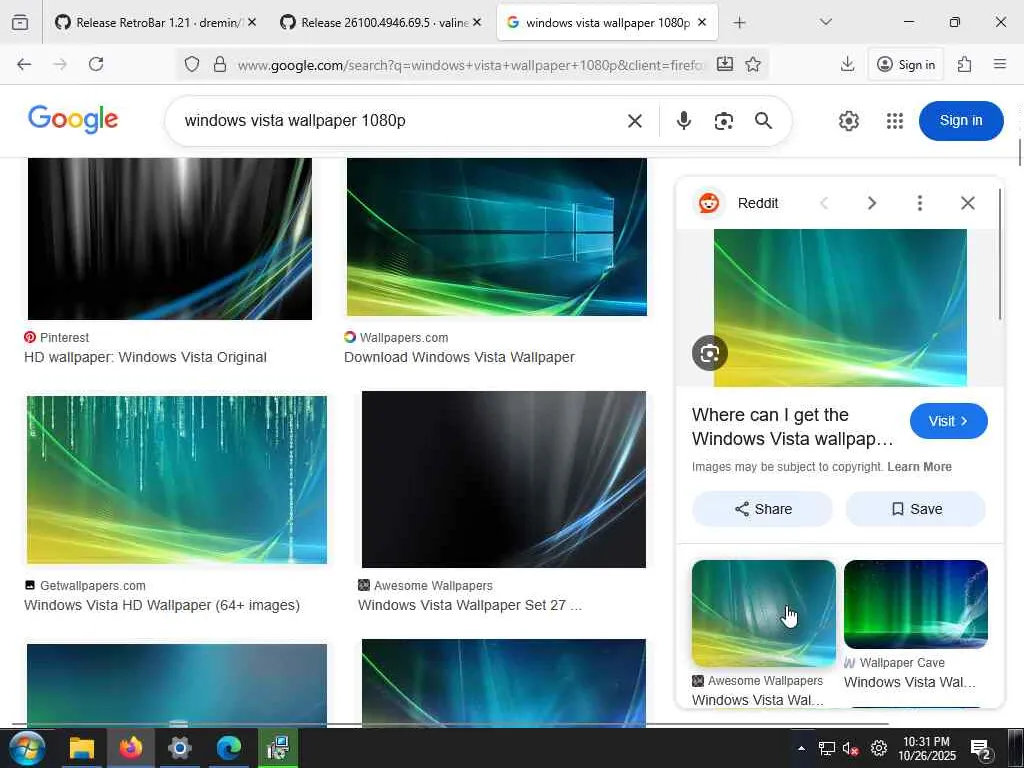Click the Firefox account Sign in button

pyautogui.click(x=906, y=64)
